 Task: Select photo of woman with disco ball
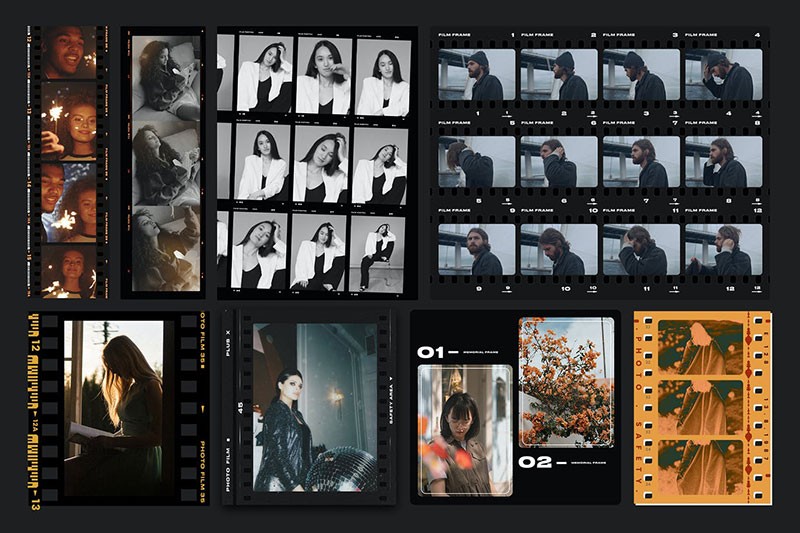point(315,408)
